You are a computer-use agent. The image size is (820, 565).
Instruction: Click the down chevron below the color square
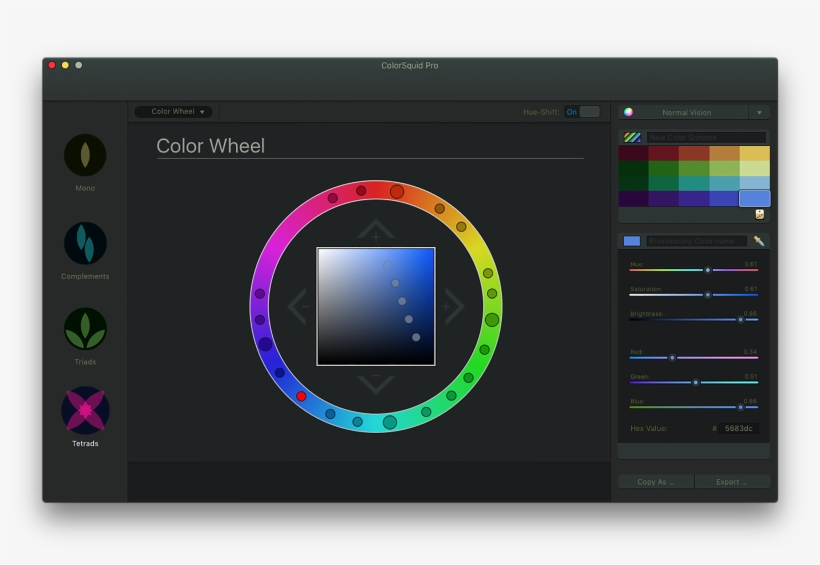[x=375, y=385]
